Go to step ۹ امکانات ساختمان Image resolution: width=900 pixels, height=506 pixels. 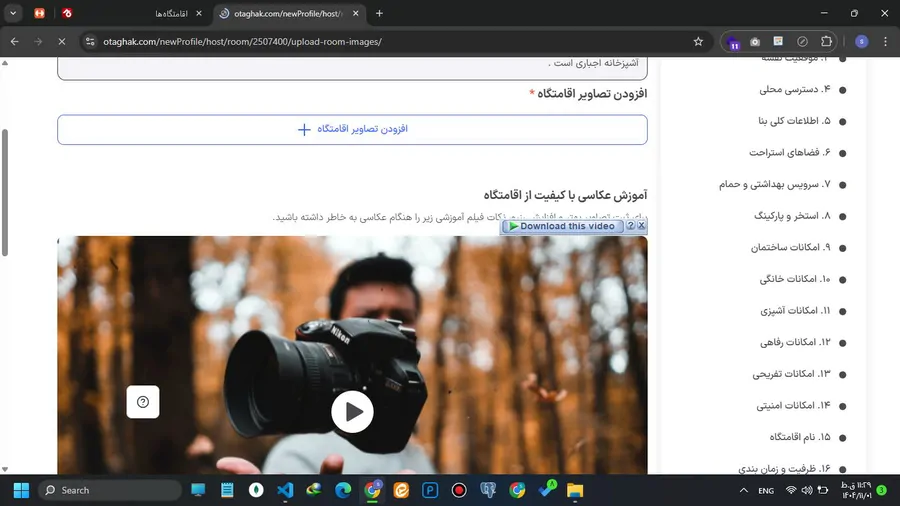coord(790,247)
